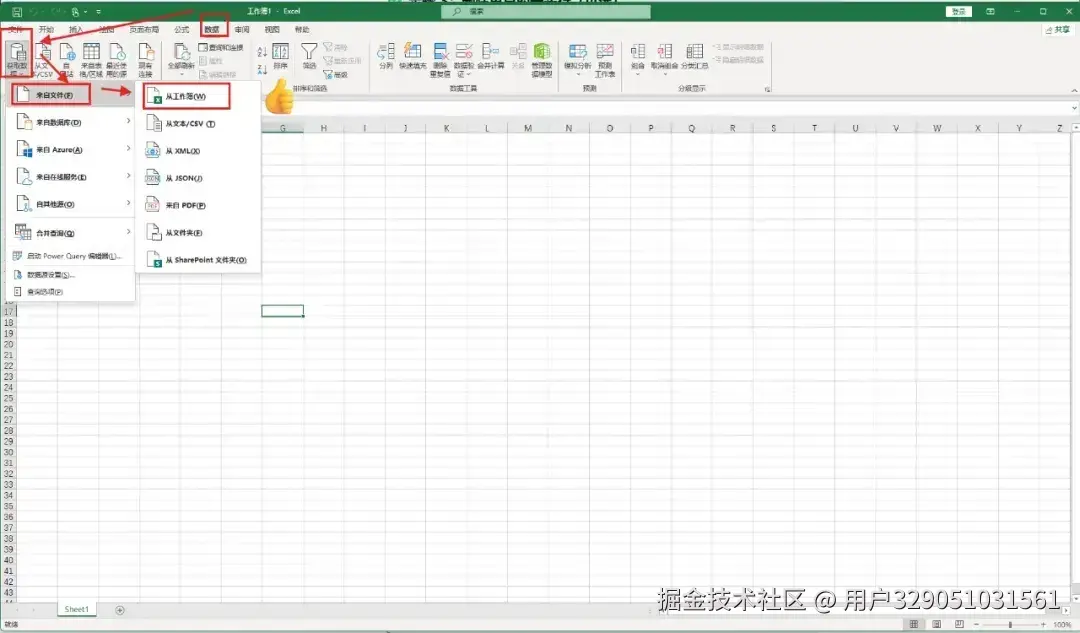
Task: Select the Formulas (公式) tab
Action: coord(182,30)
